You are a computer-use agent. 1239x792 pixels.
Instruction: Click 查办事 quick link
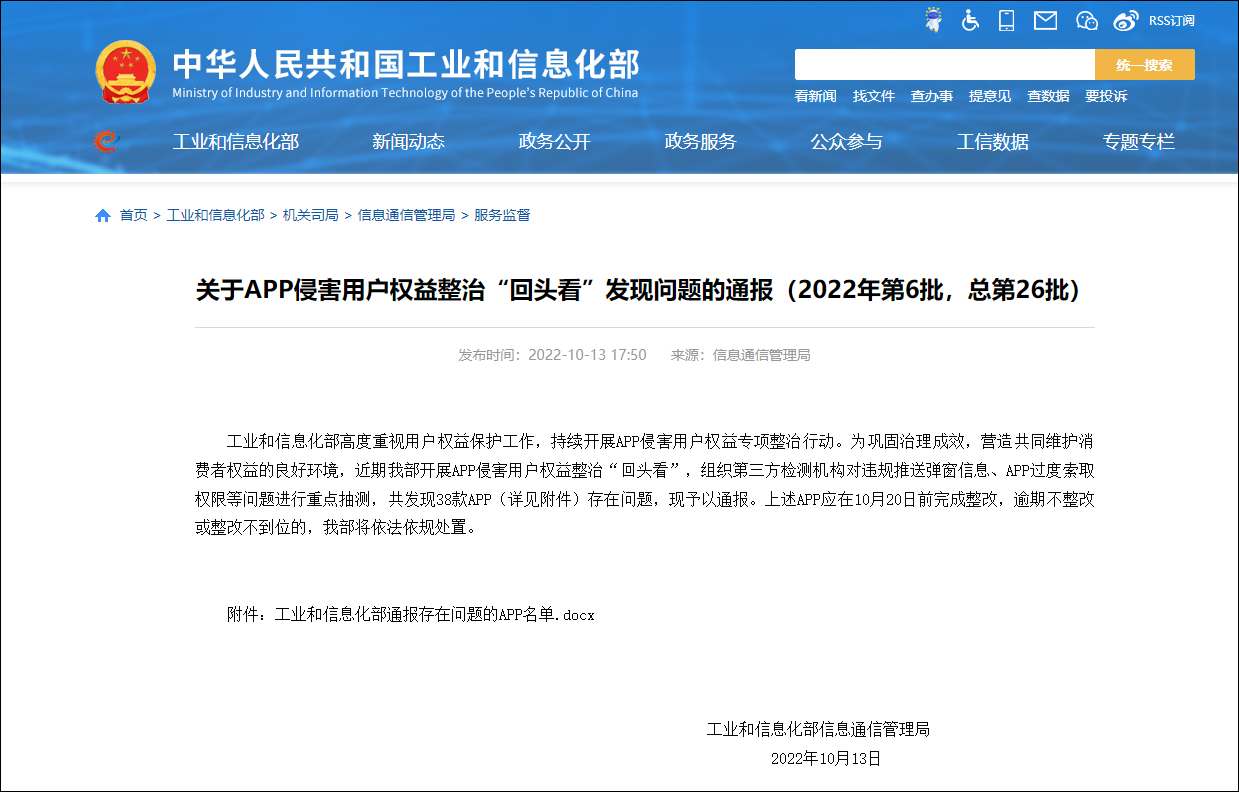(931, 96)
